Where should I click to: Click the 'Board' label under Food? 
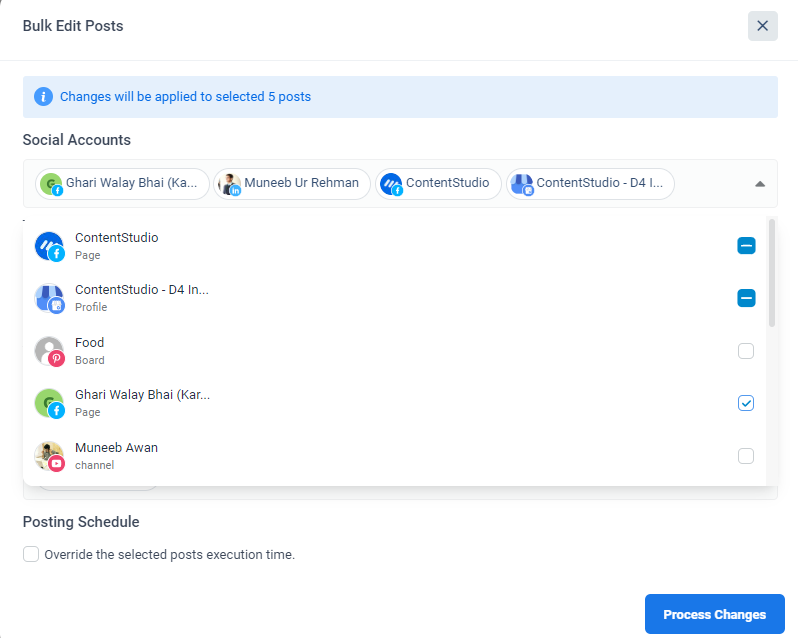tap(90, 360)
